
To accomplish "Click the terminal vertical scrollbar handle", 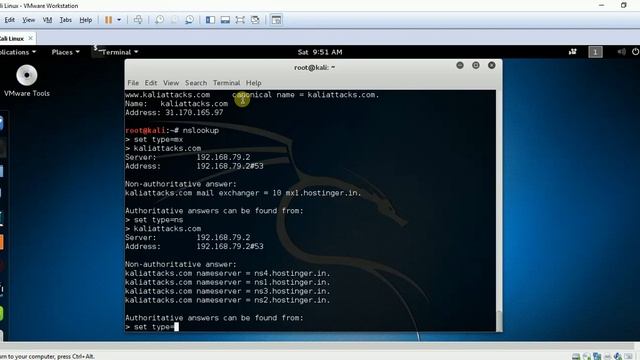I will coord(499,321).
